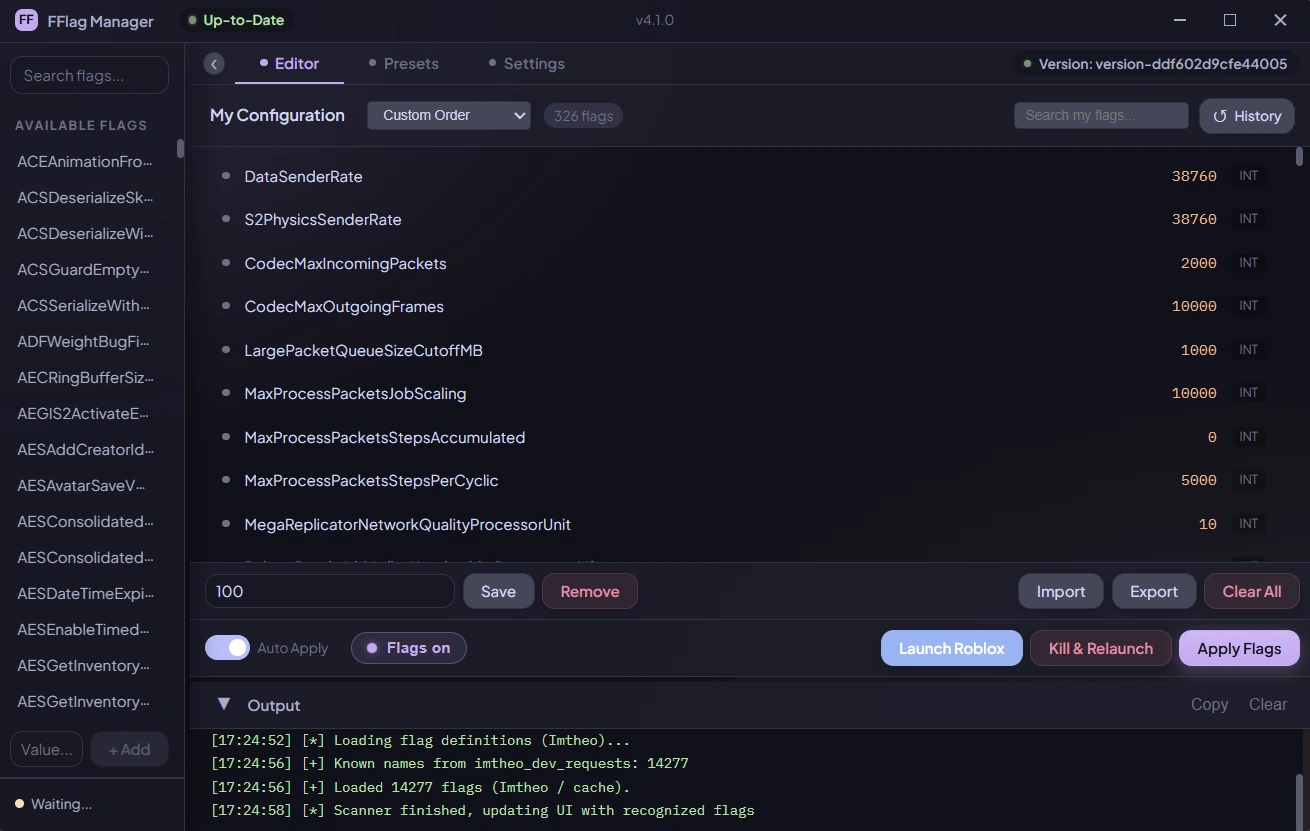Image resolution: width=1310 pixels, height=831 pixels.
Task: Click the Version badge in the tab bar
Action: 1154,64
